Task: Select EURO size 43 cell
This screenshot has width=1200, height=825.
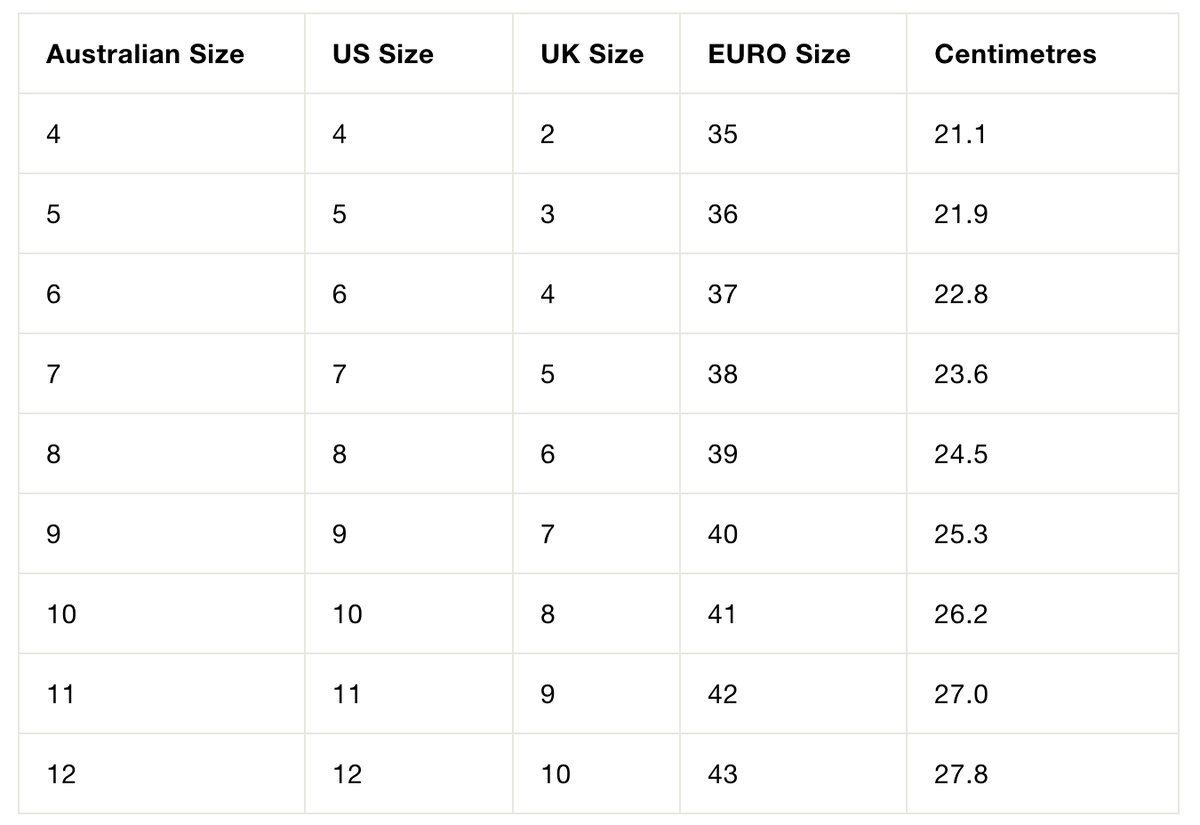Action: pos(794,774)
